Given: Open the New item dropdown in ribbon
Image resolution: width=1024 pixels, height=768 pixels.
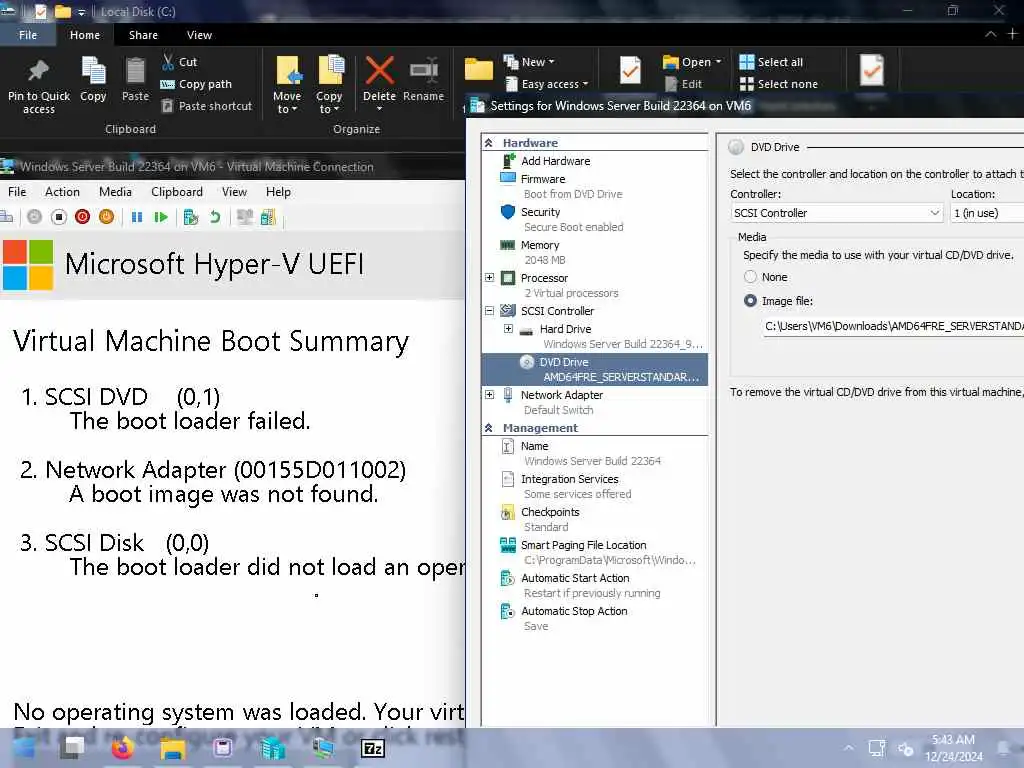Looking at the screenshot, I should (529, 62).
